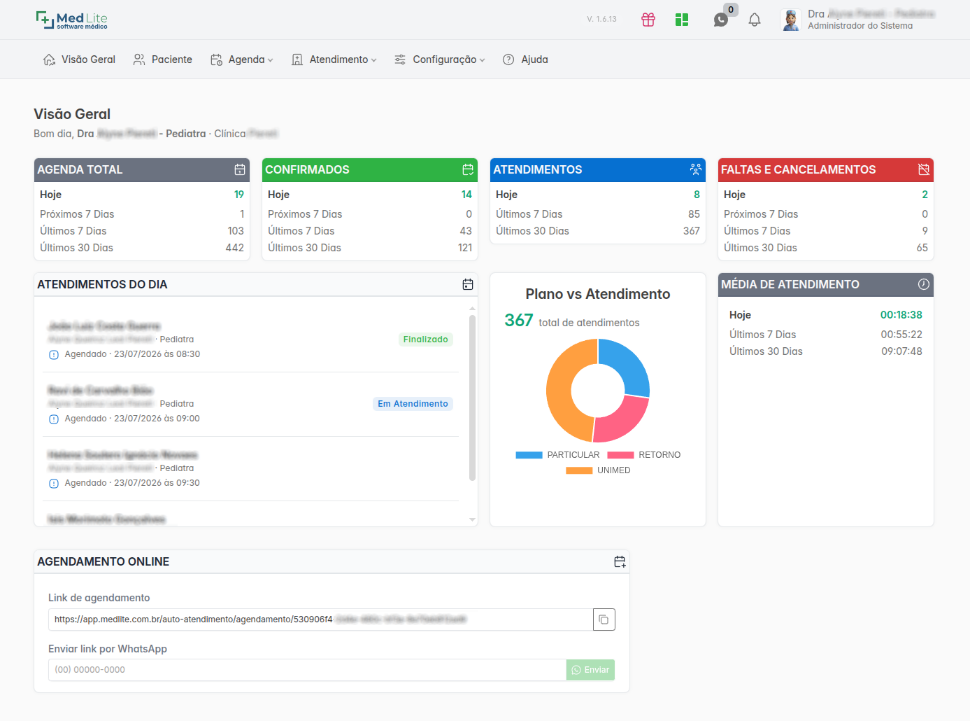Toggle the UNIMED legend entry in chart
Screen dimensions: 970x721
(x=598, y=470)
